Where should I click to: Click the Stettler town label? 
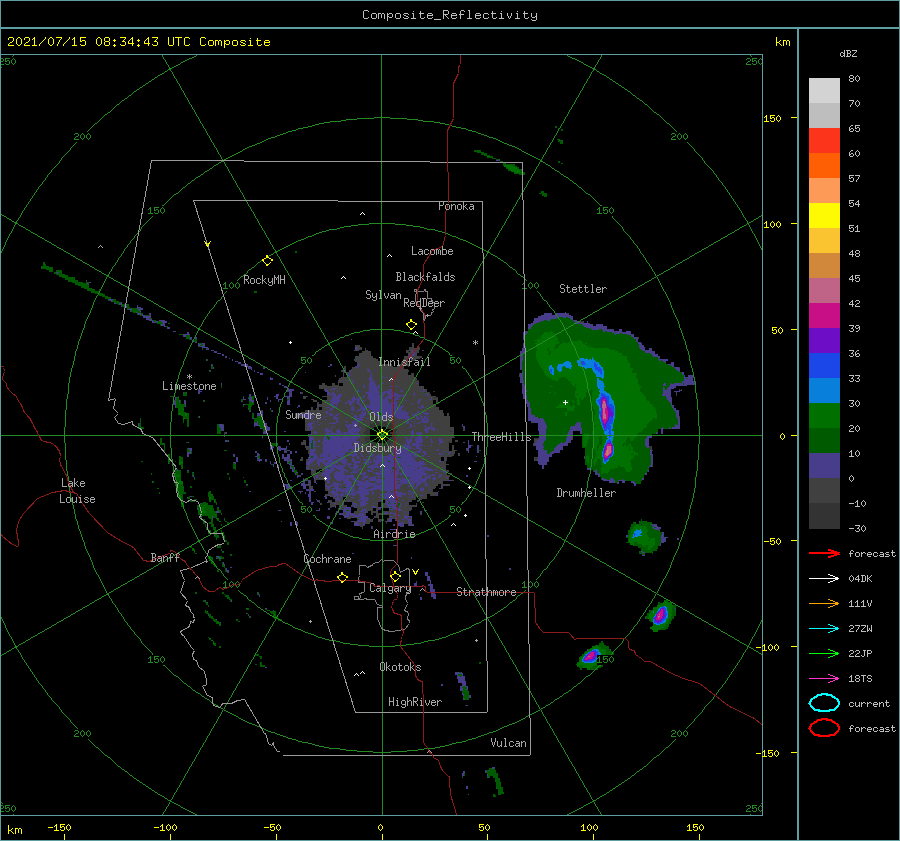tap(583, 289)
